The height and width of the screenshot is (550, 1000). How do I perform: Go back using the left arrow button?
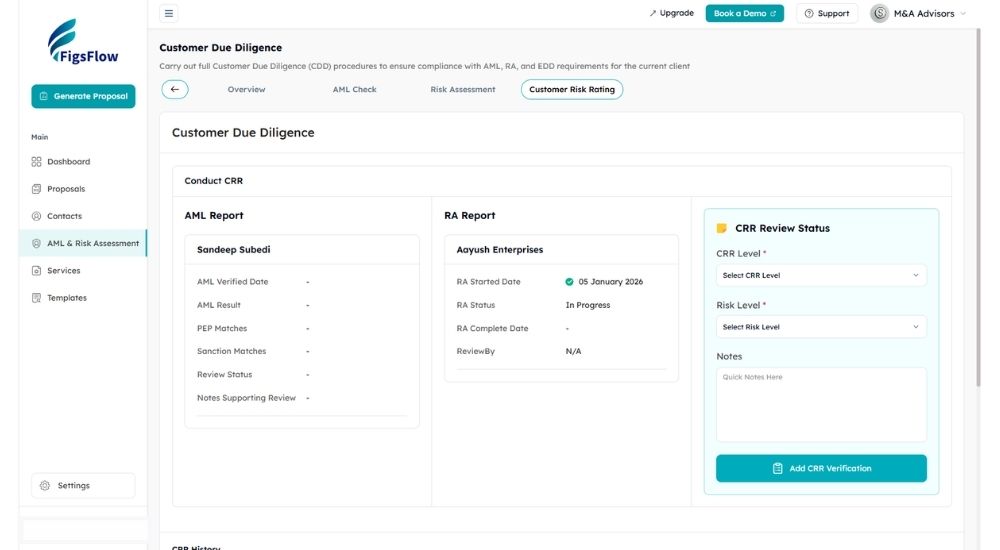point(175,89)
